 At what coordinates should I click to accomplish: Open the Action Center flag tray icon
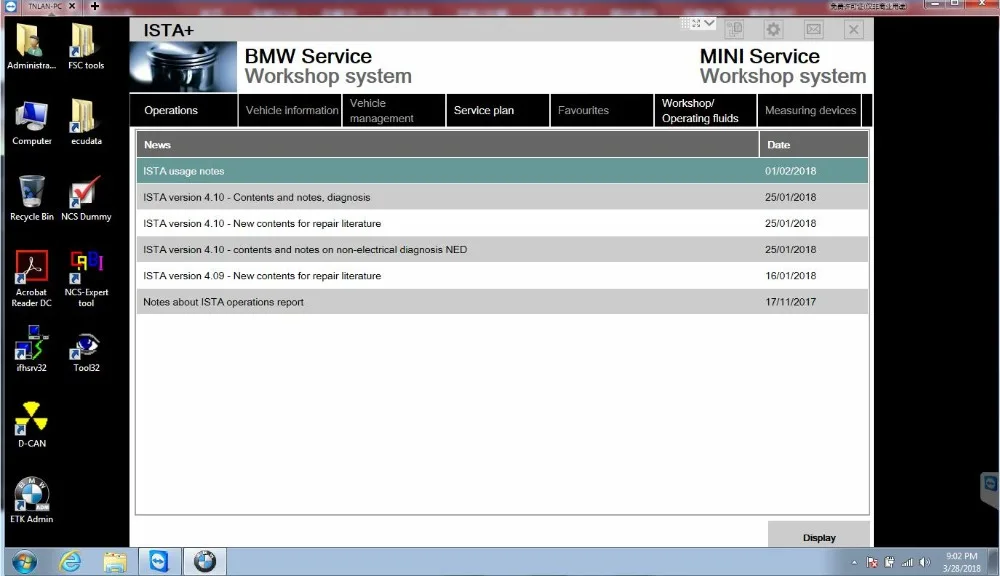(872, 563)
